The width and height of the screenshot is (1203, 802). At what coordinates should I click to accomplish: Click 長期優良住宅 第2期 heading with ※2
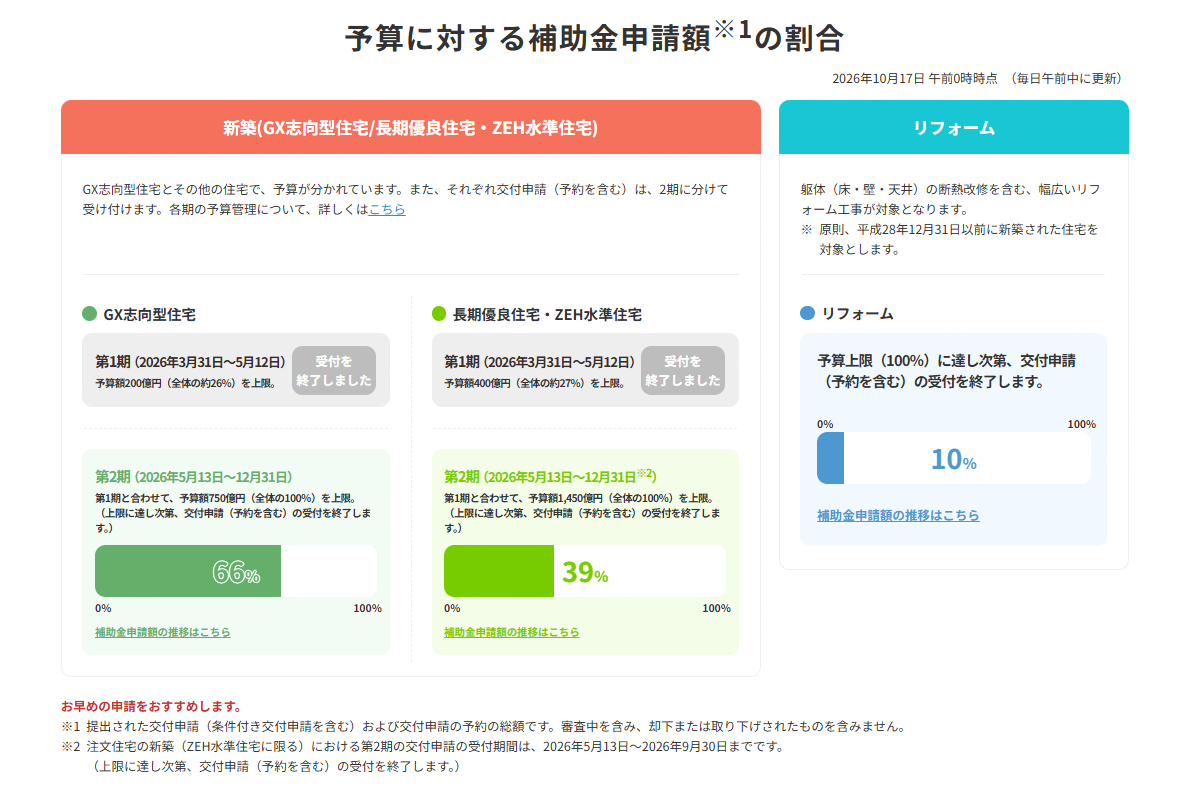click(x=550, y=476)
